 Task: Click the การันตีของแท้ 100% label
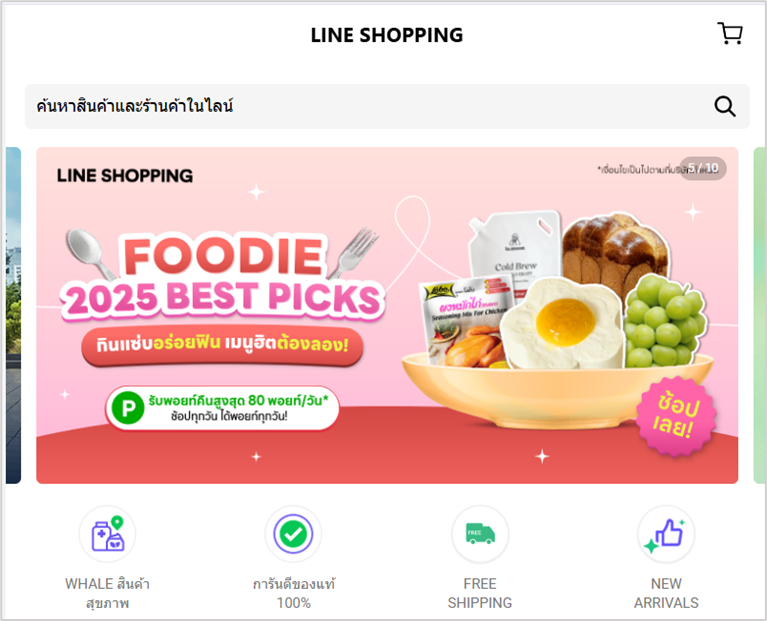[293, 593]
